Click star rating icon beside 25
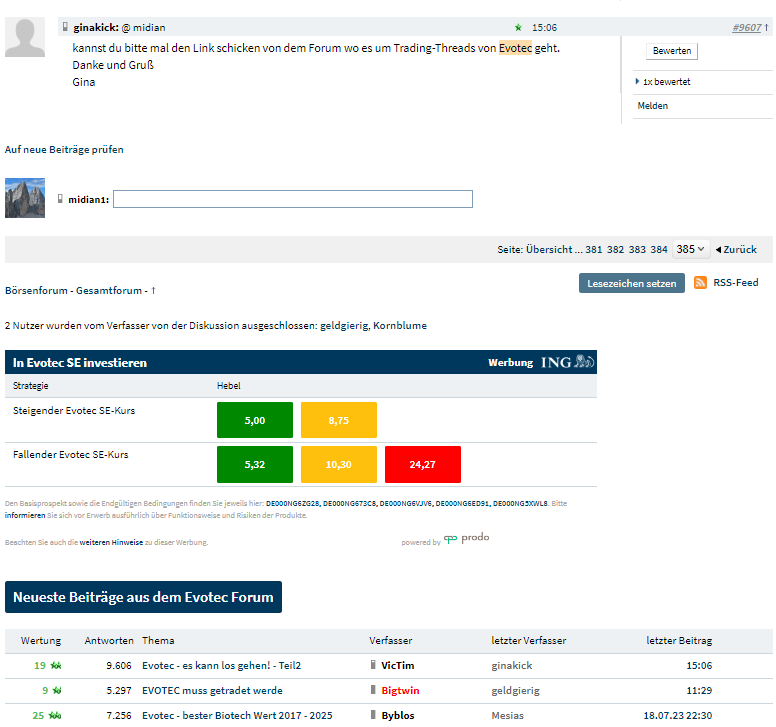Viewport: 776px width, 727px height. pyautogui.click(x=54, y=716)
